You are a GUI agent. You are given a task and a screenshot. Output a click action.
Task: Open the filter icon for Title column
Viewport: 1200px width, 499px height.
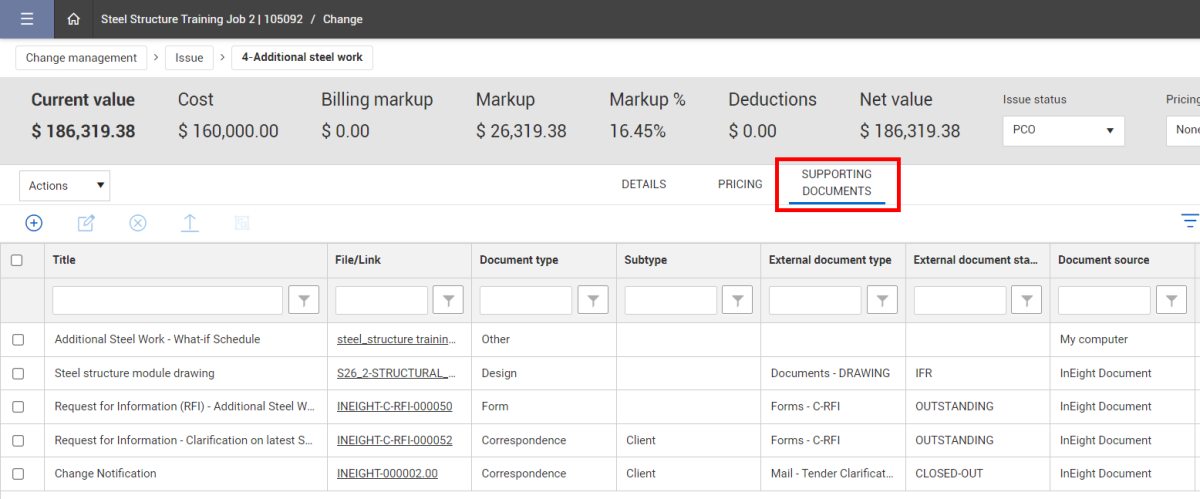303,300
